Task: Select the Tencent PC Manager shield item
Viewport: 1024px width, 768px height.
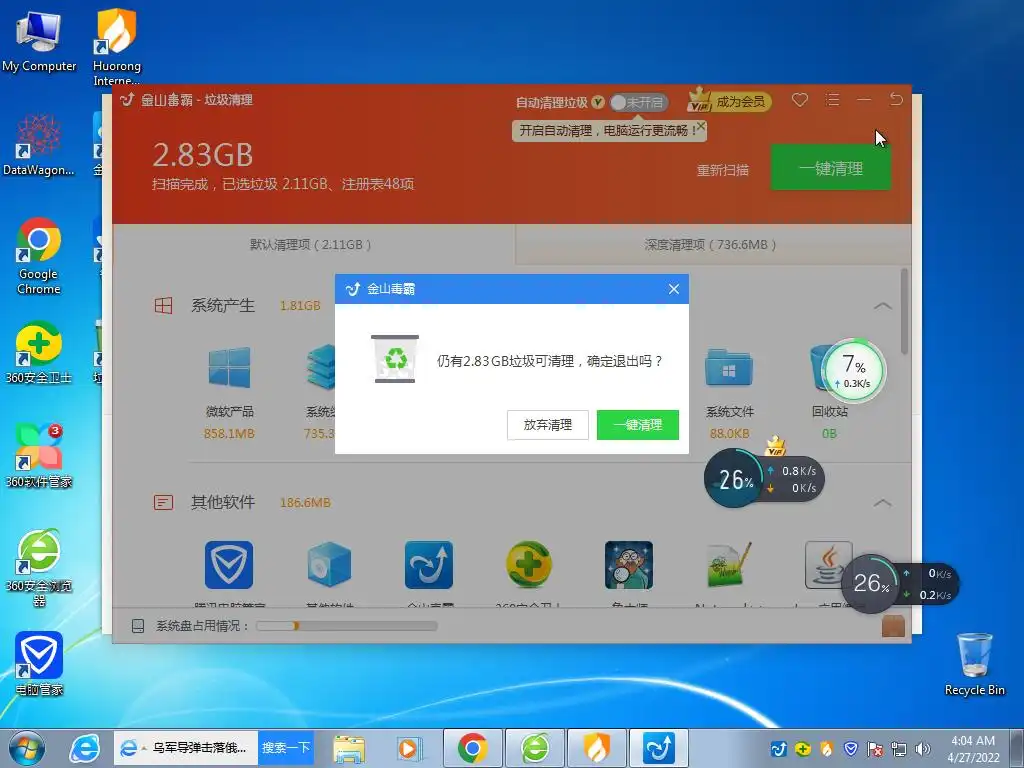Action: (229, 565)
